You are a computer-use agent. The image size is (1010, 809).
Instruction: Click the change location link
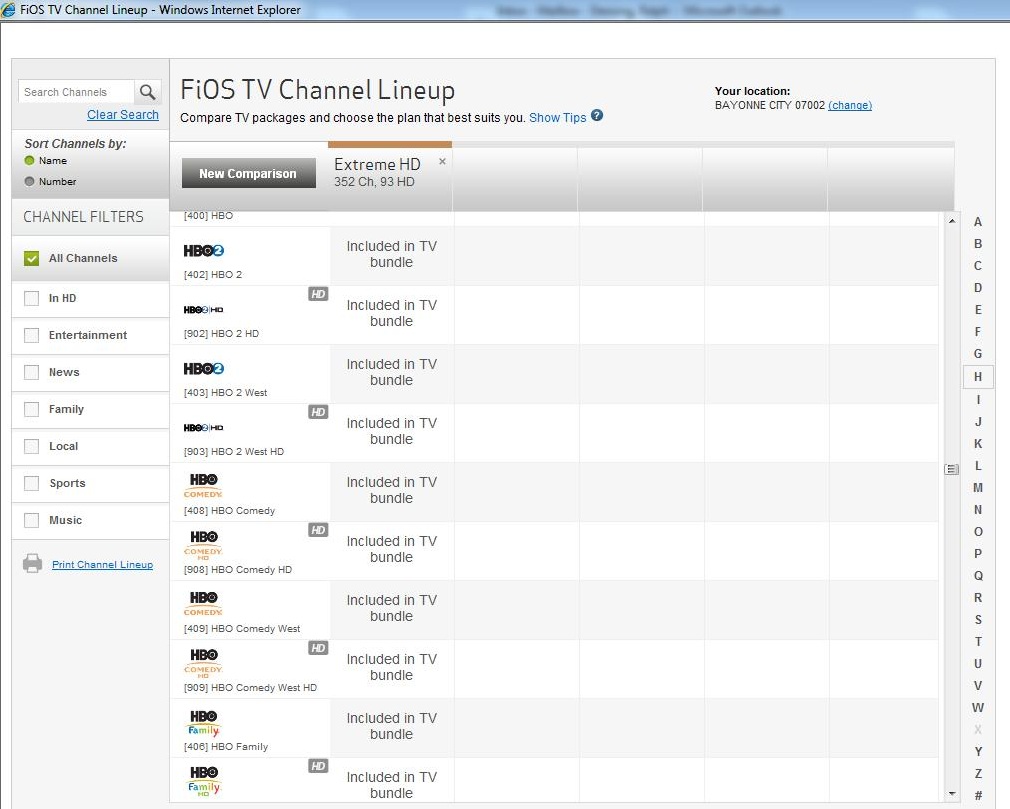(850, 105)
